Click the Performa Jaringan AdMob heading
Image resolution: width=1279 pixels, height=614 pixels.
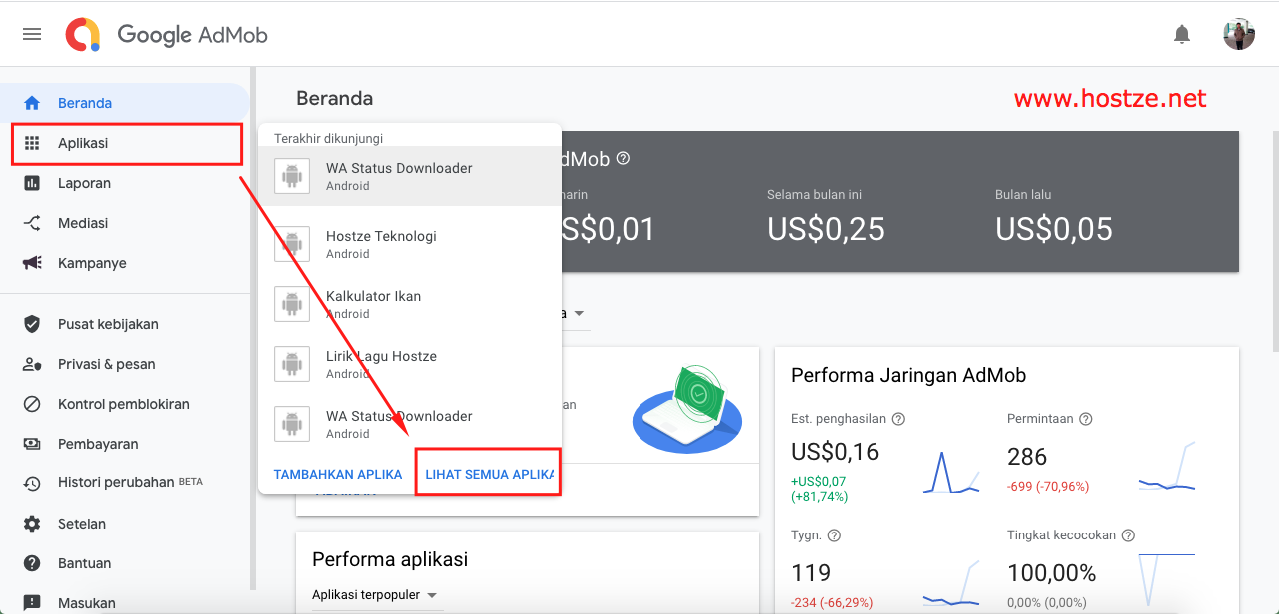click(908, 376)
